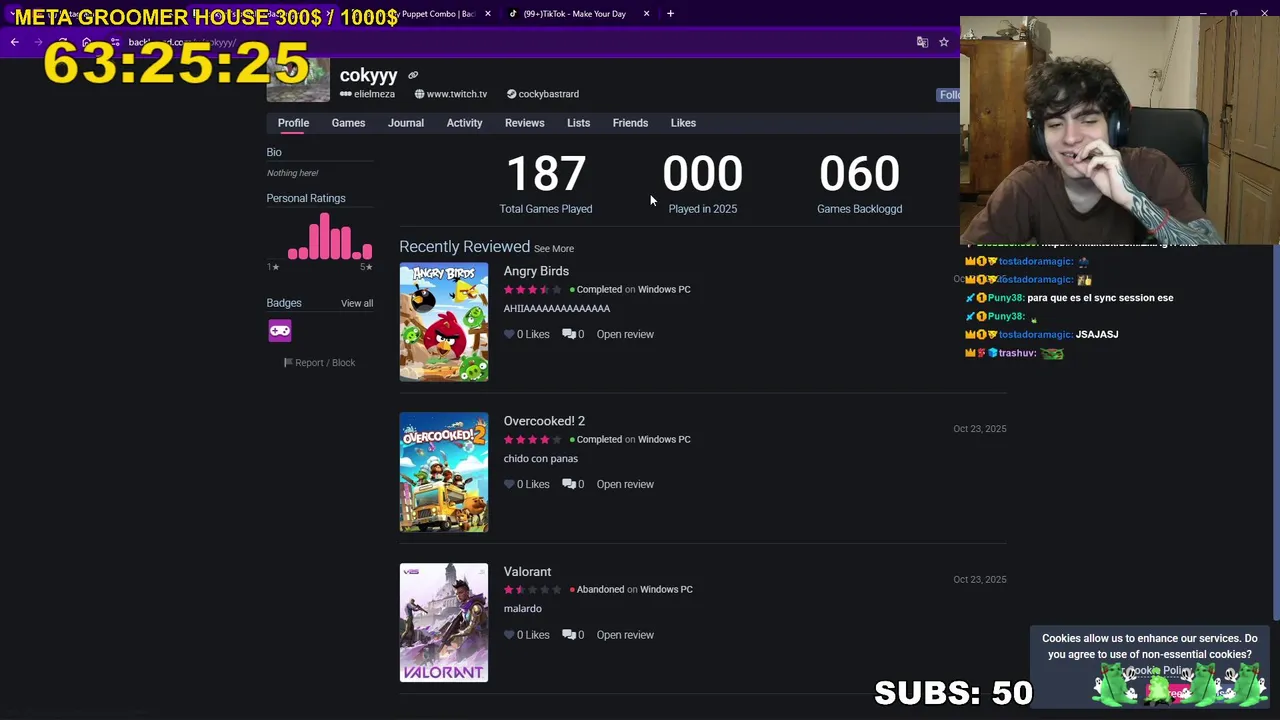Click the 'malardo' review text
This screenshot has height=720, width=1280.
523,609
